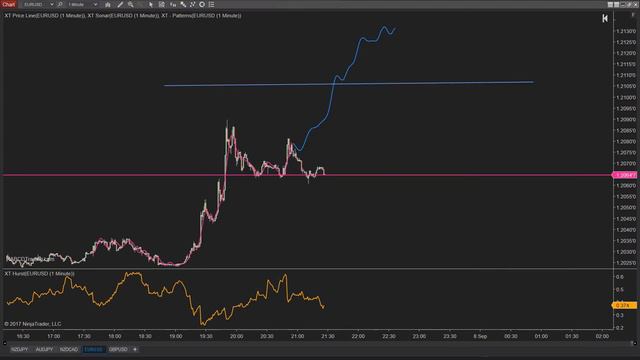Click the XT Hurst indicator panel label
This screenshot has height=360, width=640.
pos(39,273)
